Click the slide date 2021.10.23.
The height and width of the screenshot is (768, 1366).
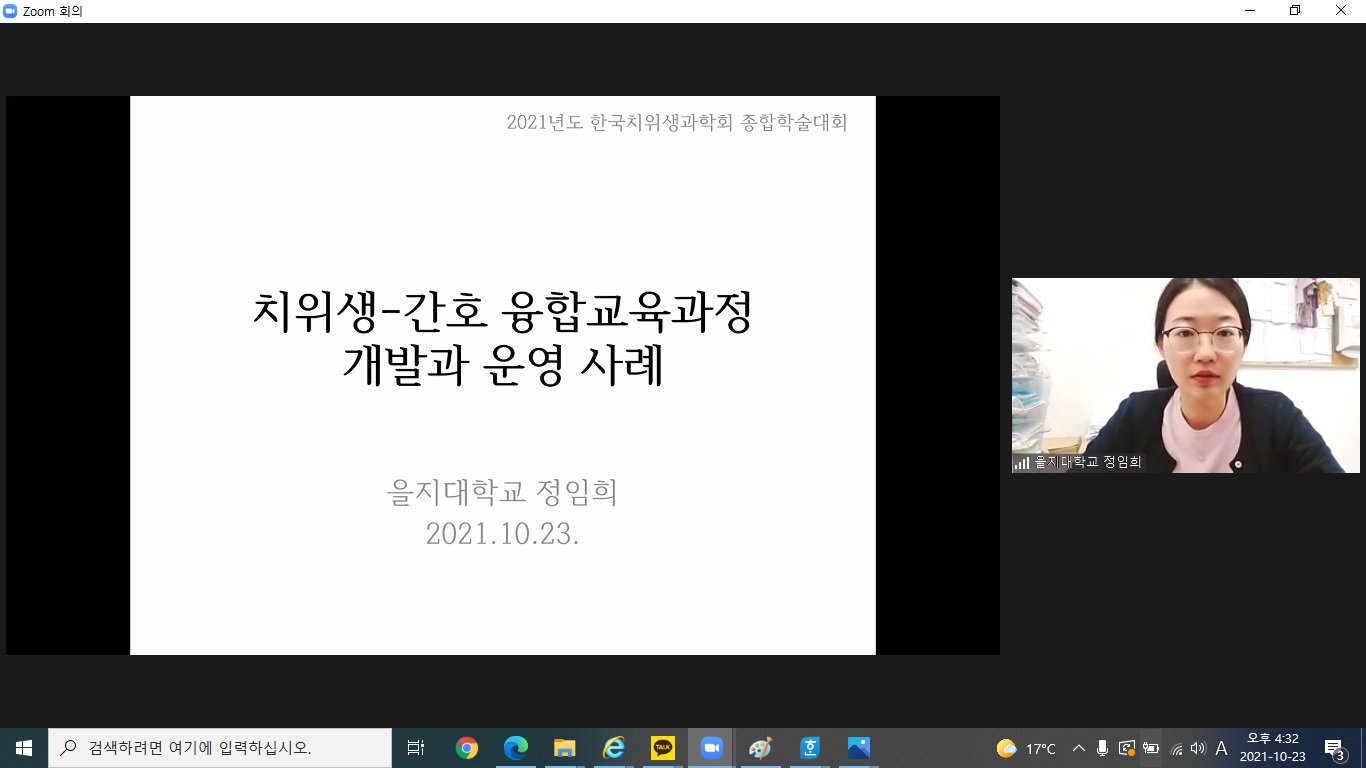(503, 533)
